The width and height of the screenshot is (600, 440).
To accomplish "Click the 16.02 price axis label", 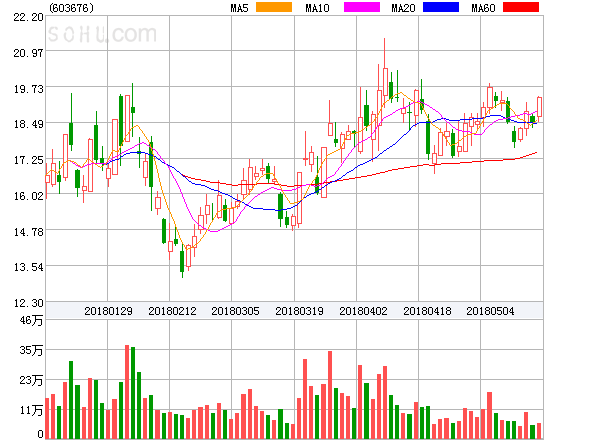I will pos(28,196).
